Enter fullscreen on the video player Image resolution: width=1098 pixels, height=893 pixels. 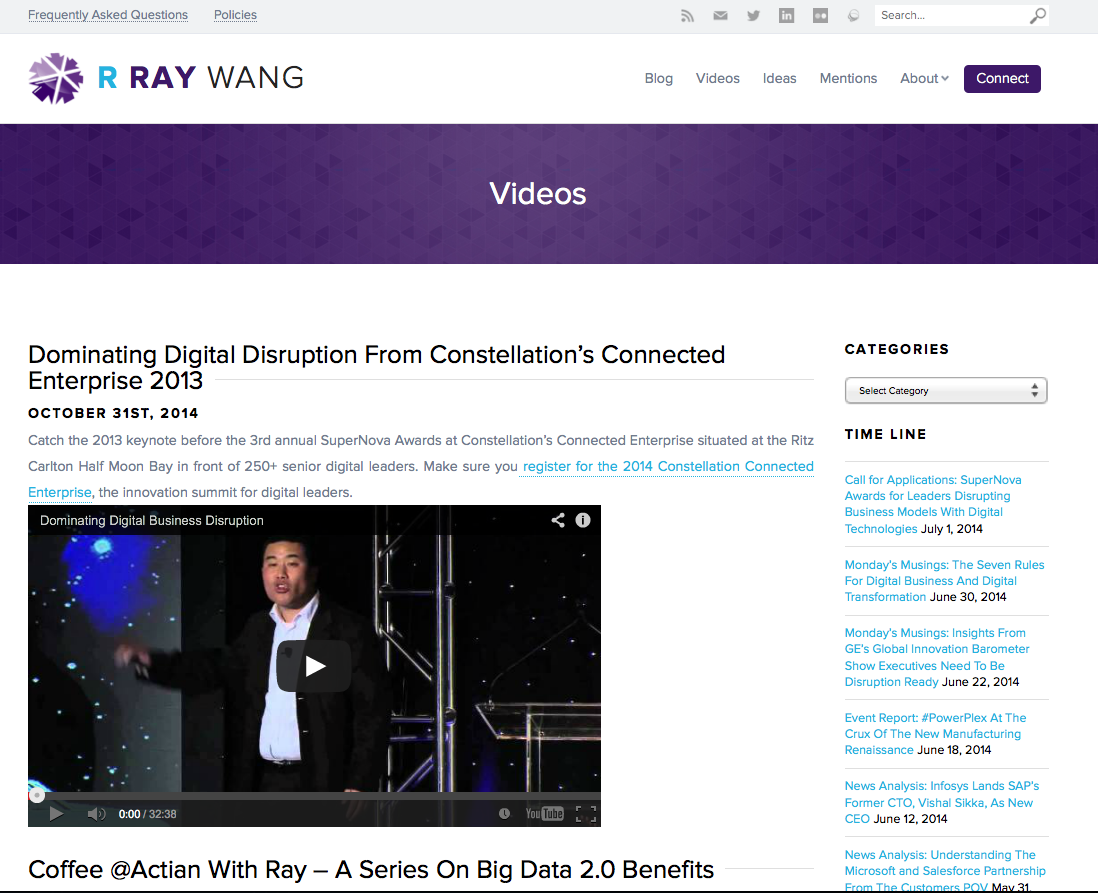pyautogui.click(x=585, y=814)
